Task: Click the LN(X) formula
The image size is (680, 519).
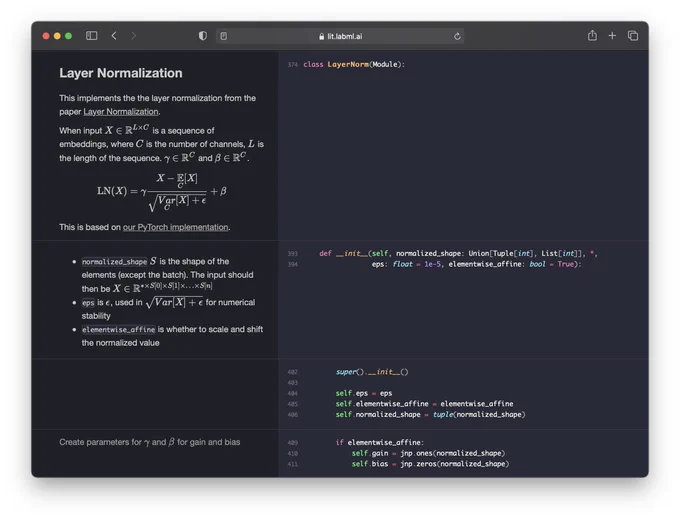Action: coord(162,191)
